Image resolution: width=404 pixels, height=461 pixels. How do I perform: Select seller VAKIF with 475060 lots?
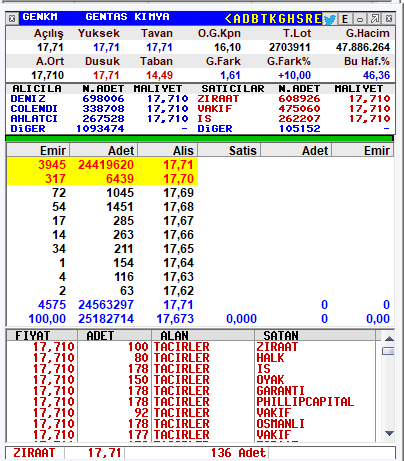click(293, 109)
